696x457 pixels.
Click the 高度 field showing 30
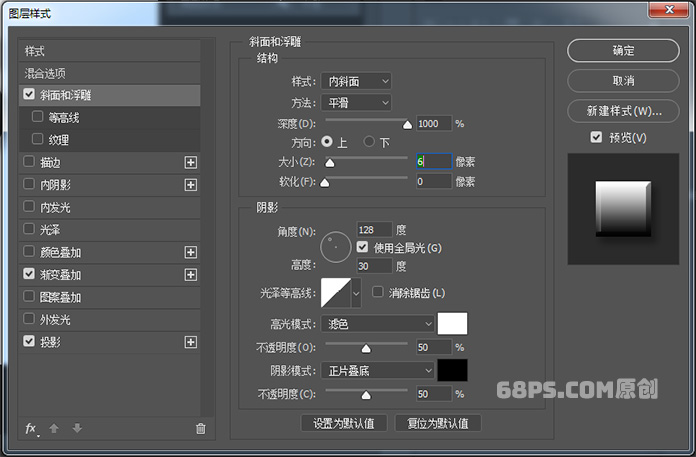pyautogui.click(x=374, y=266)
